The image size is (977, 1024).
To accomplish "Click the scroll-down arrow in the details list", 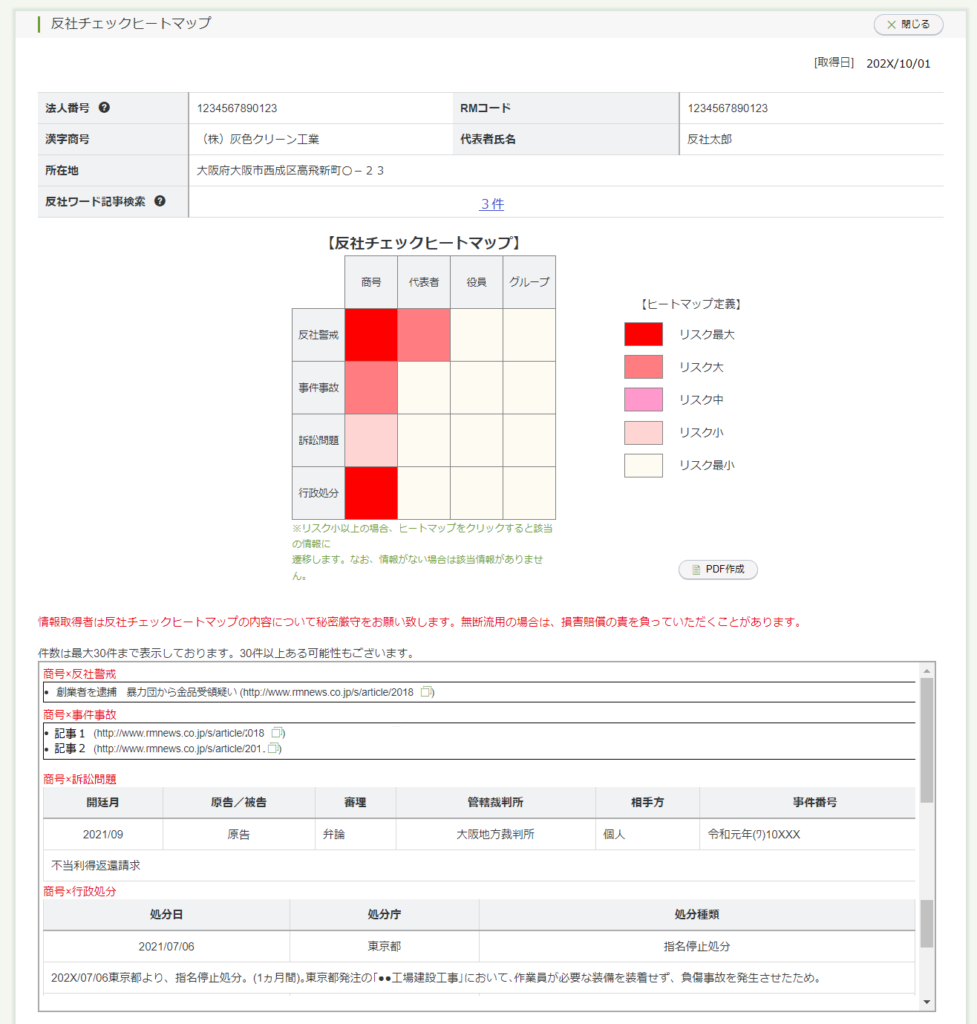I will pyautogui.click(x=926, y=1002).
